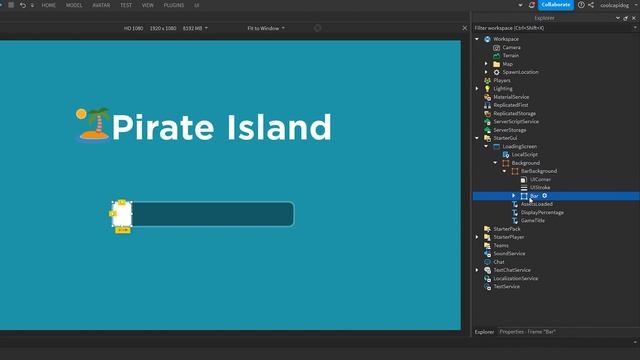Undock the Explorer panel with pop-out icon
The image size is (640, 360).
coord(626,18)
